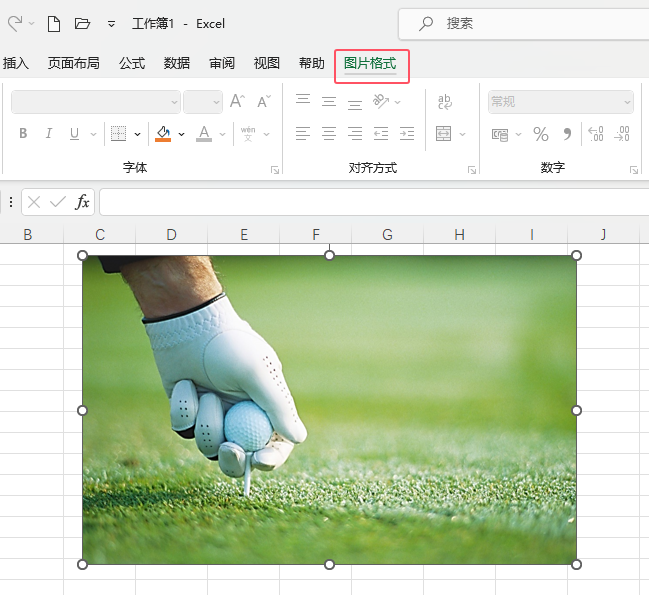Image resolution: width=649 pixels, height=595 pixels.
Task: Toggle Italic formatting
Action: click(x=49, y=133)
